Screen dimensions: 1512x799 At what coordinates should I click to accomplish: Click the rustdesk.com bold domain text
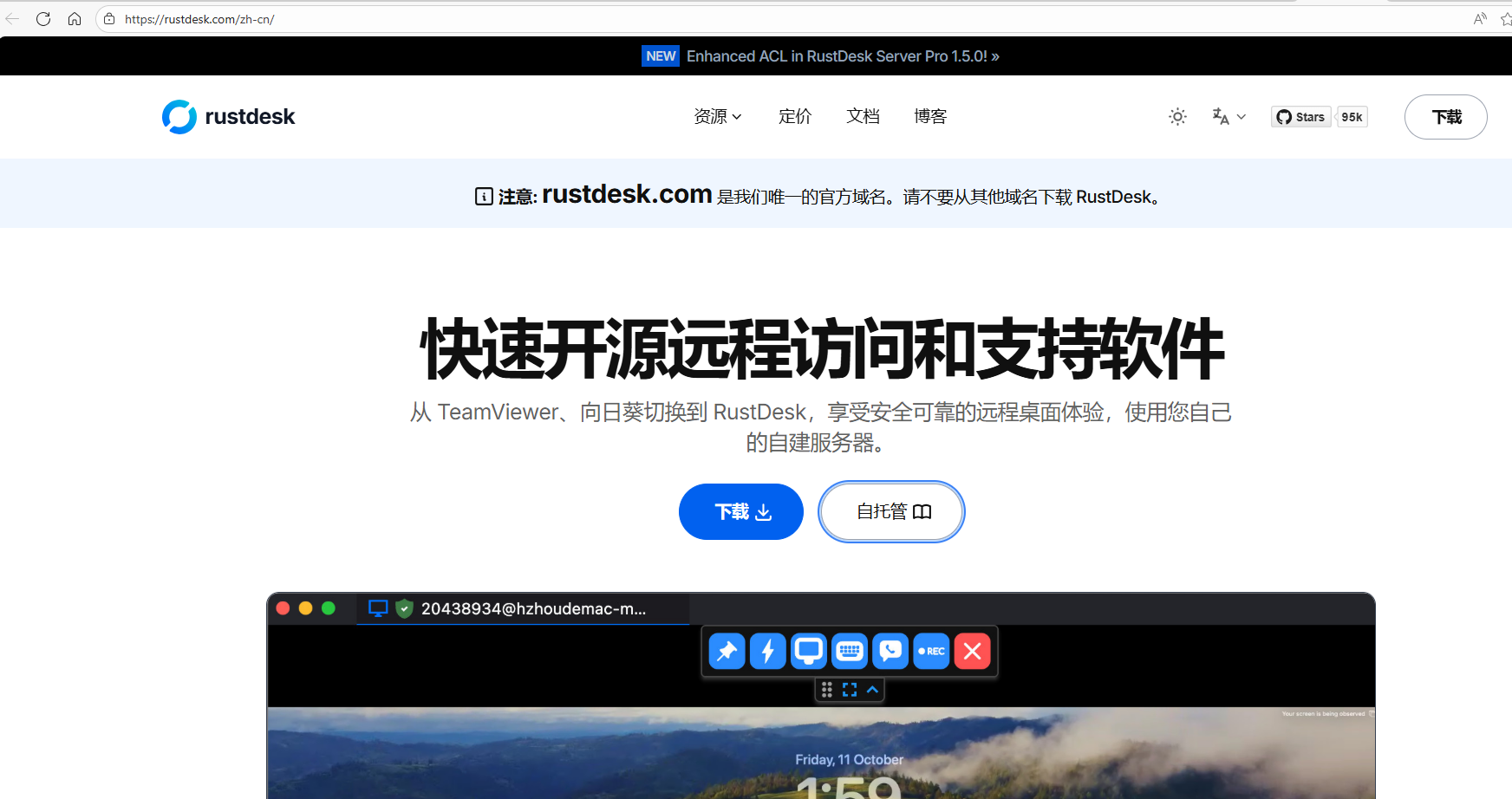(627, 194)
